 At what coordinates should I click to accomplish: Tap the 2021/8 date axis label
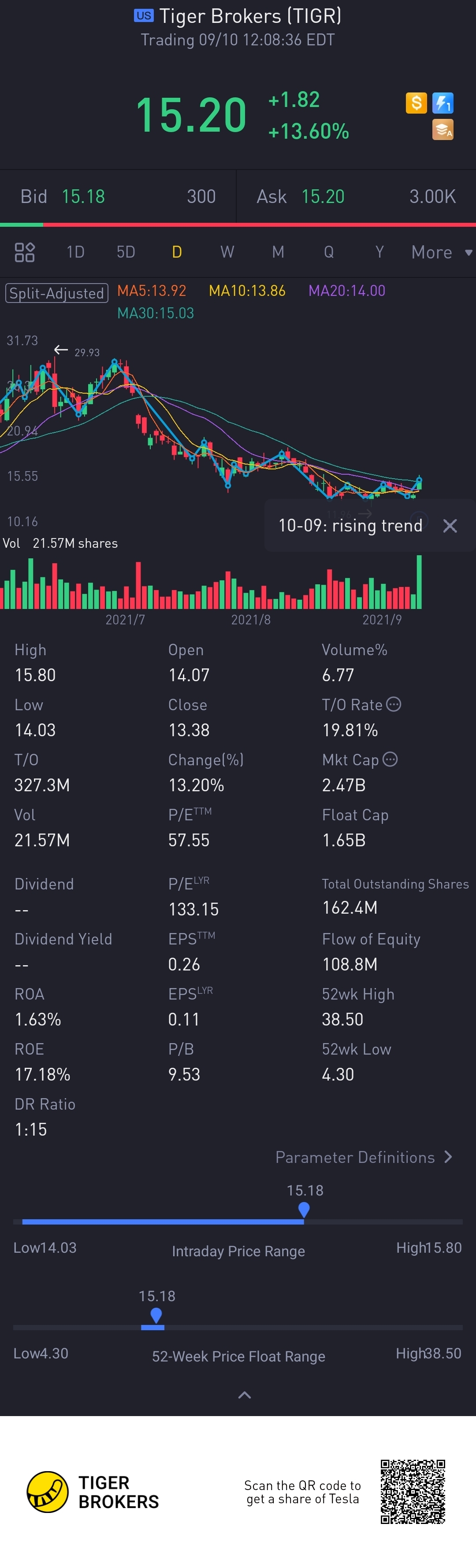250,620
